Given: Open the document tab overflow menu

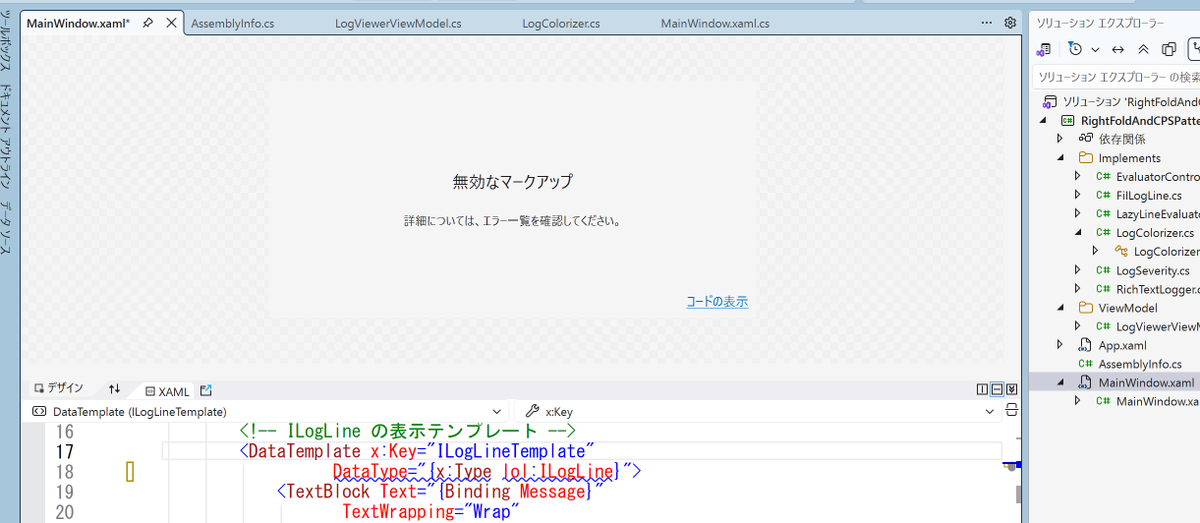Looking at the screenshot, I should [988, 23].
